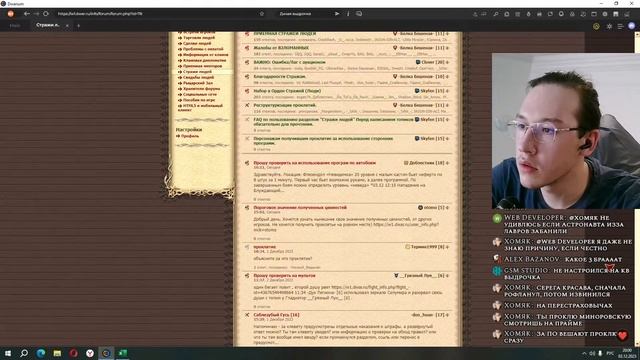Image resolution: width=640 pixels, height=360 pixels.
Task: Open the browser settings gear icon
Action: pos(609,26)
